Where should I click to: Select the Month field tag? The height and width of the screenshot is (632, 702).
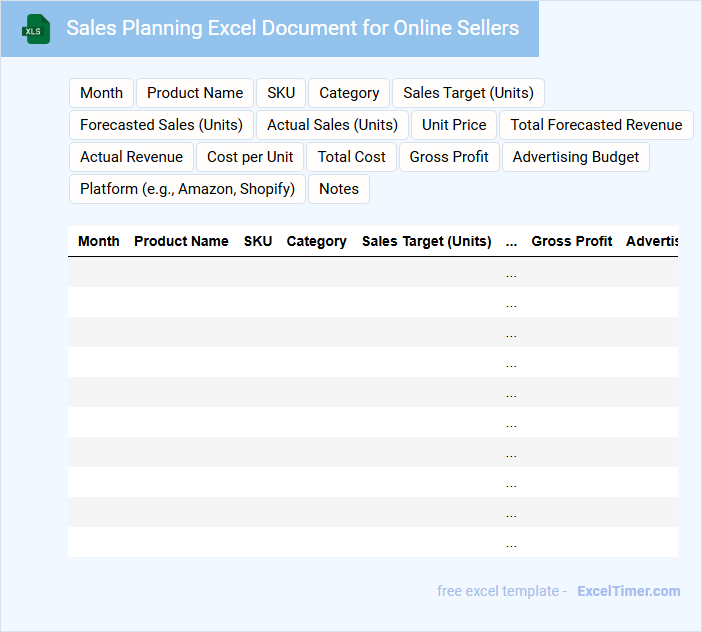point(101,93)
